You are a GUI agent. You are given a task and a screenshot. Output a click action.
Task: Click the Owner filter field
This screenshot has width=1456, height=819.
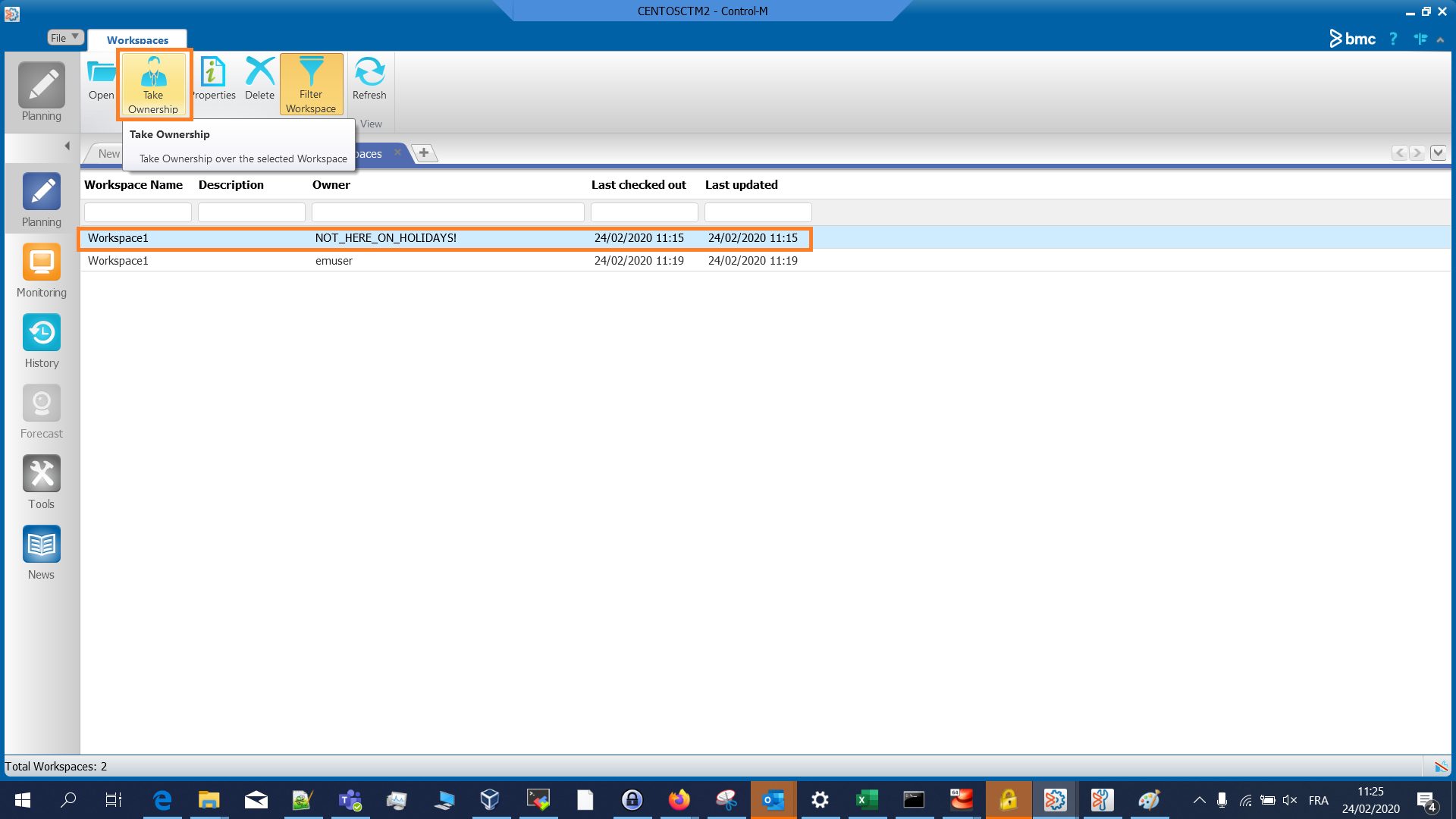pos(448,212)
